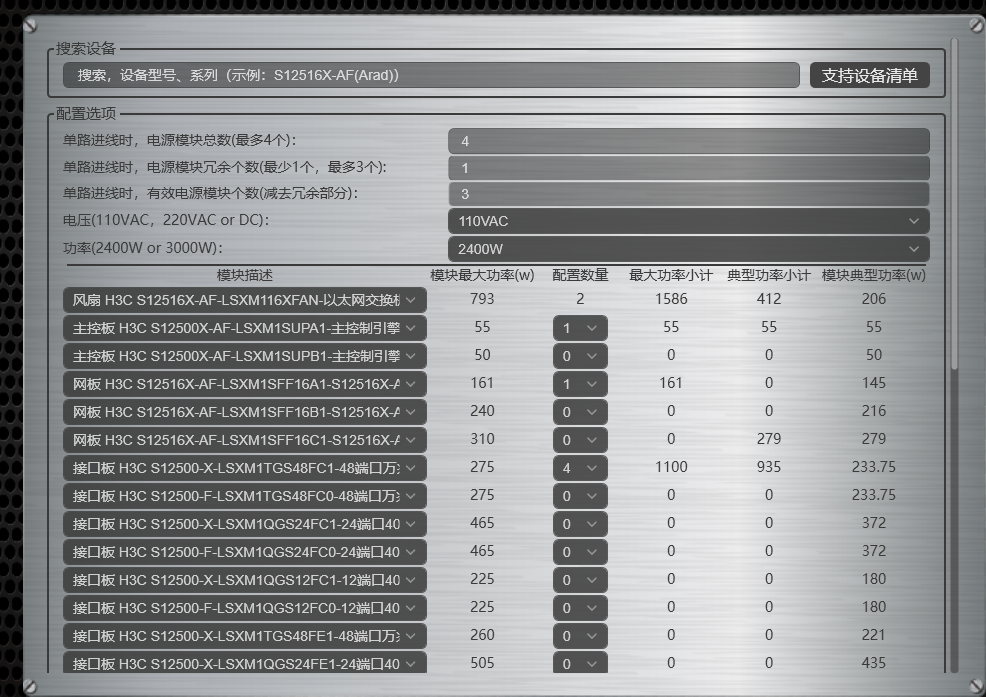The width and height of the screenshot is (986, 697).
Task: Open the S12500-X LSXM1QGS12FC1 interface board dropdown
Action: tap(245, 580)
